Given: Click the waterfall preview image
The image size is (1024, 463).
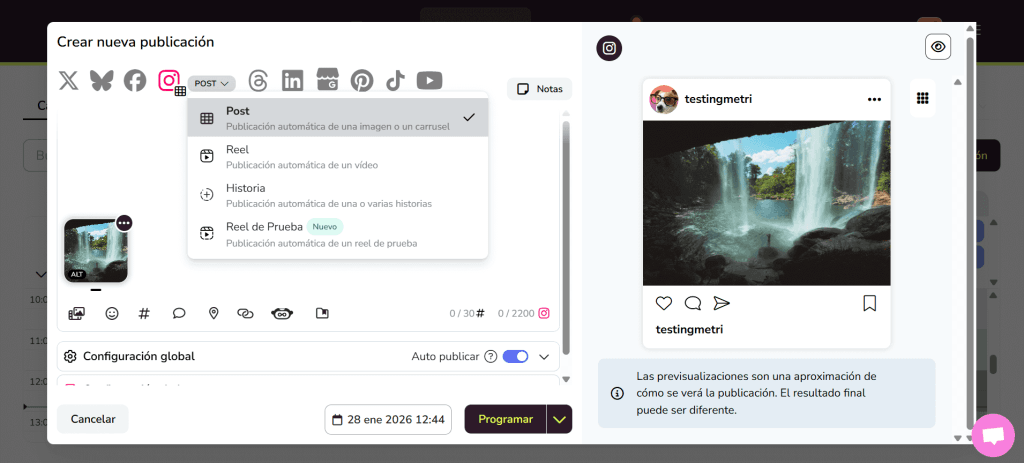Looking at the screenshot, I should 767,203.
